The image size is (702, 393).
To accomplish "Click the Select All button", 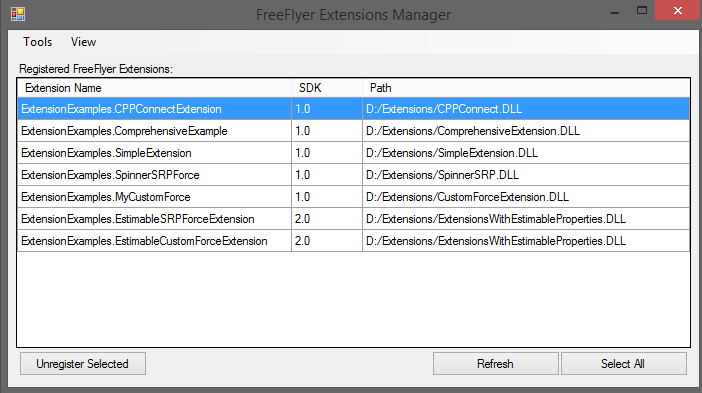I will click(x=623, y=363).
